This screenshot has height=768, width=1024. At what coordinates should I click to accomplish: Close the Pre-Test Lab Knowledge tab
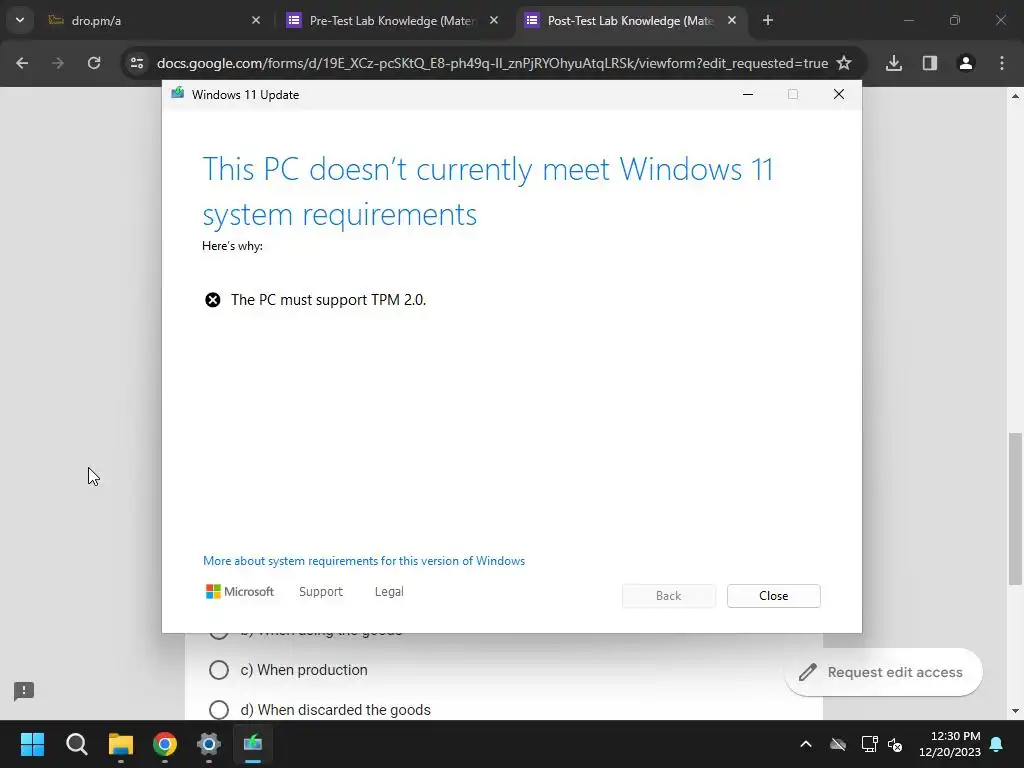point(494,20)
